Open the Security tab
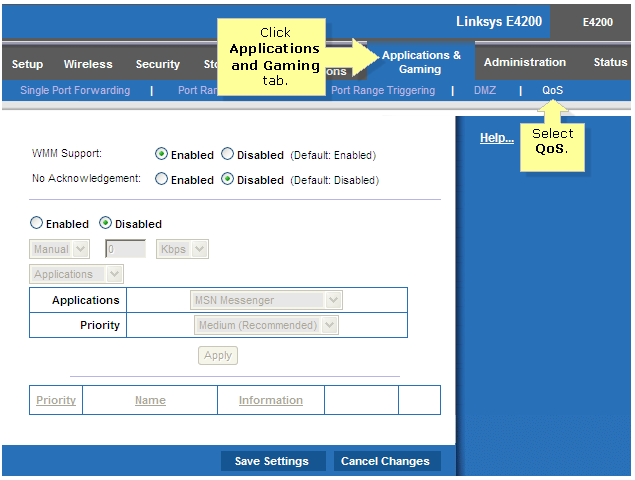The width and height of the screenshot is (635, 480). pyautogui.click(x=158, y=64)
